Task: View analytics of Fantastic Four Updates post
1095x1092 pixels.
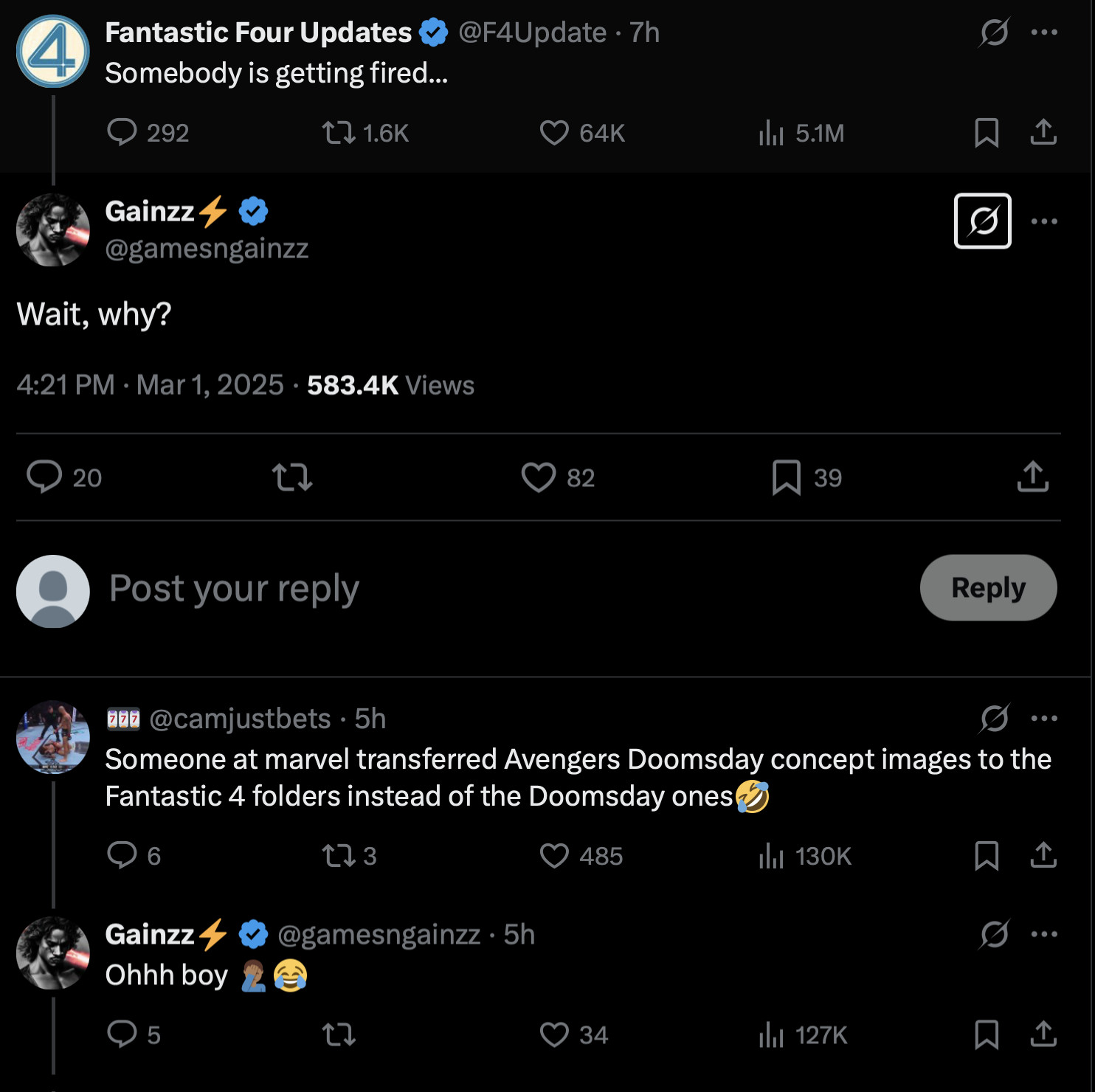Action: tap(771, 133)
